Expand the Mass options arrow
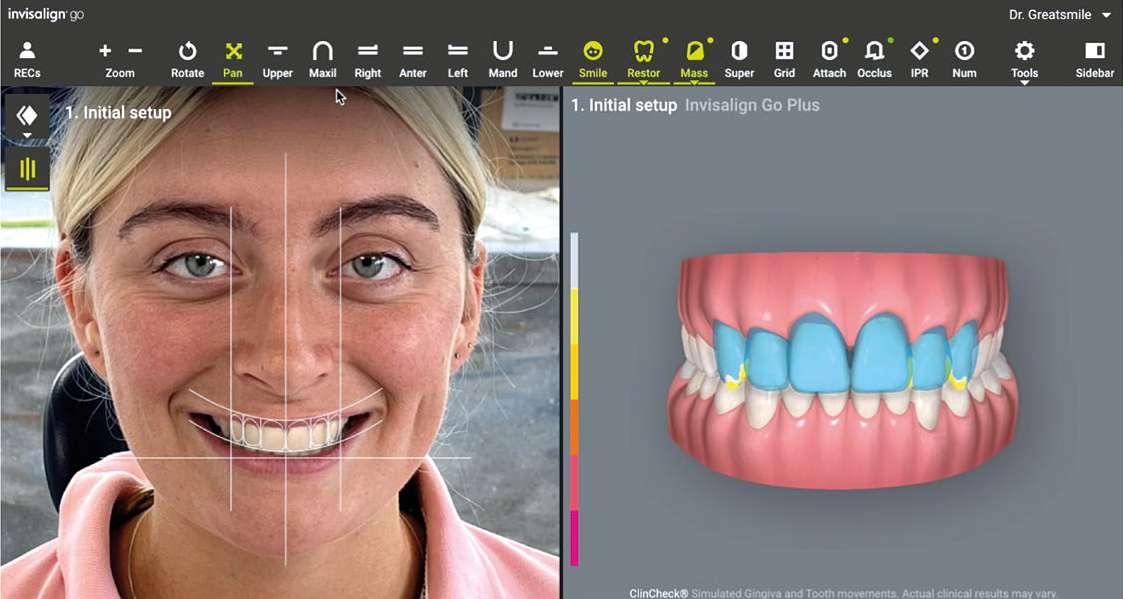The image size is (1123, 599). (x=694, y=83)
